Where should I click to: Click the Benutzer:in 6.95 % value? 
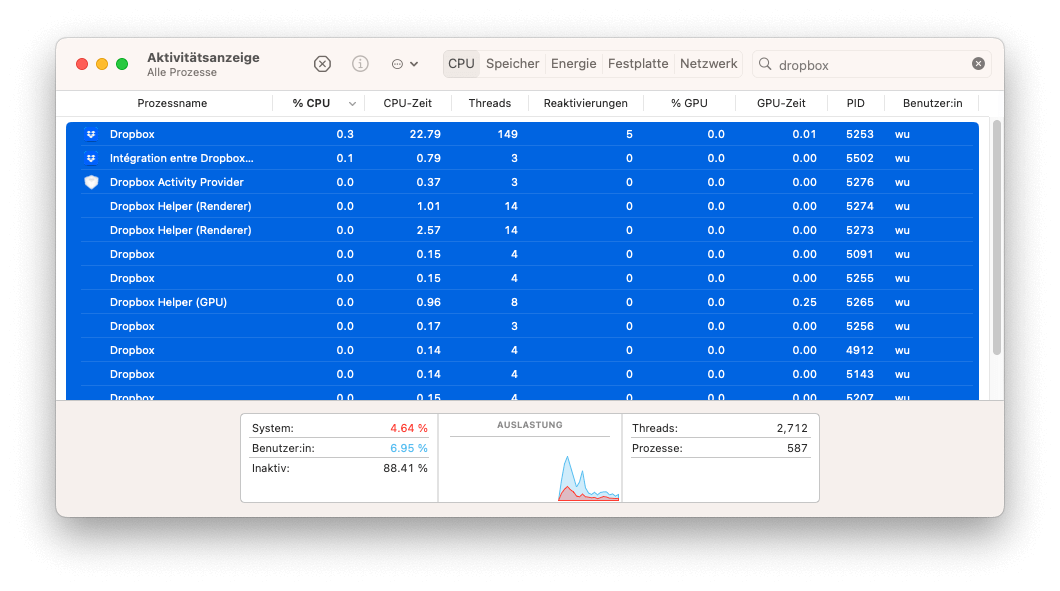[x=408, y=448]
